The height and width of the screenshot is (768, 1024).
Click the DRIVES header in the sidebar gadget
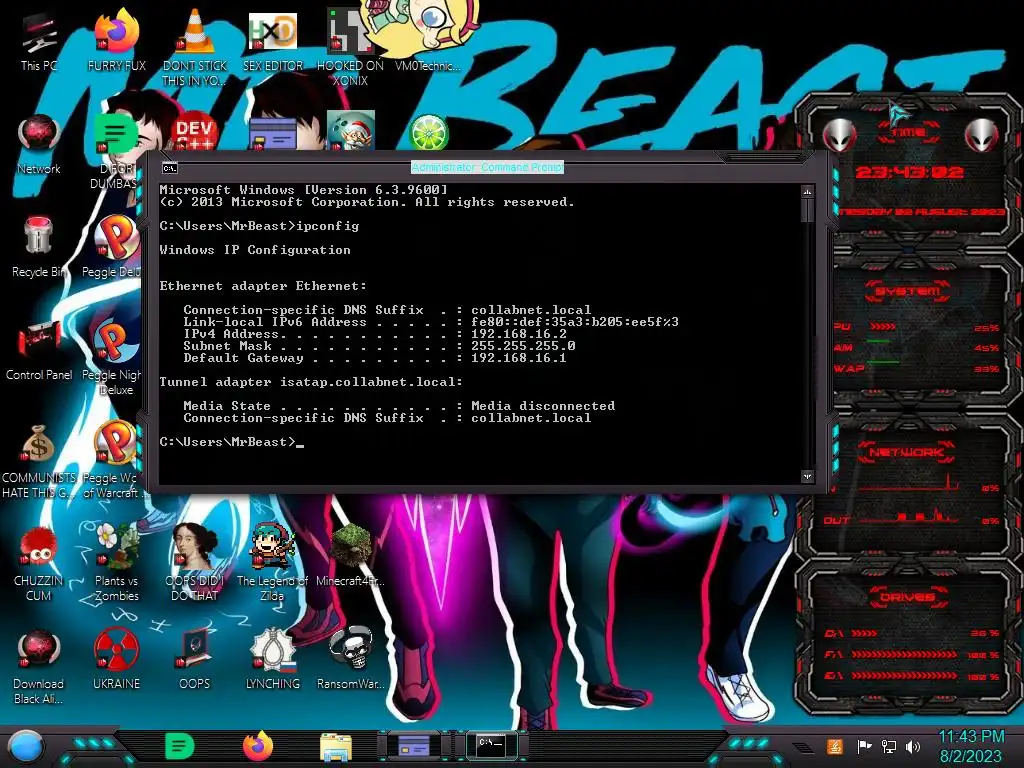coord(906,597)
